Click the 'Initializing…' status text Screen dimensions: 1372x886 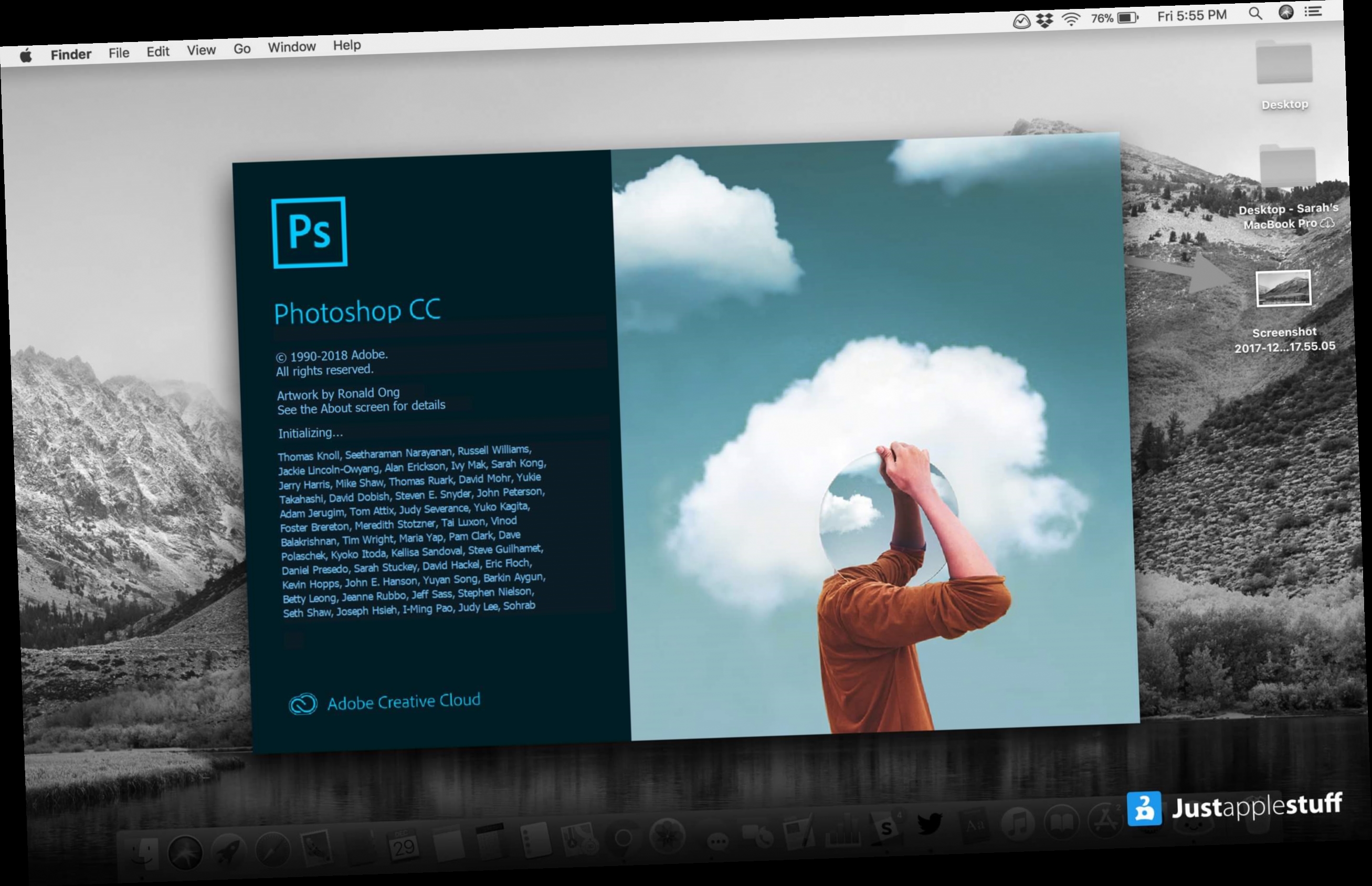[310, 433]
